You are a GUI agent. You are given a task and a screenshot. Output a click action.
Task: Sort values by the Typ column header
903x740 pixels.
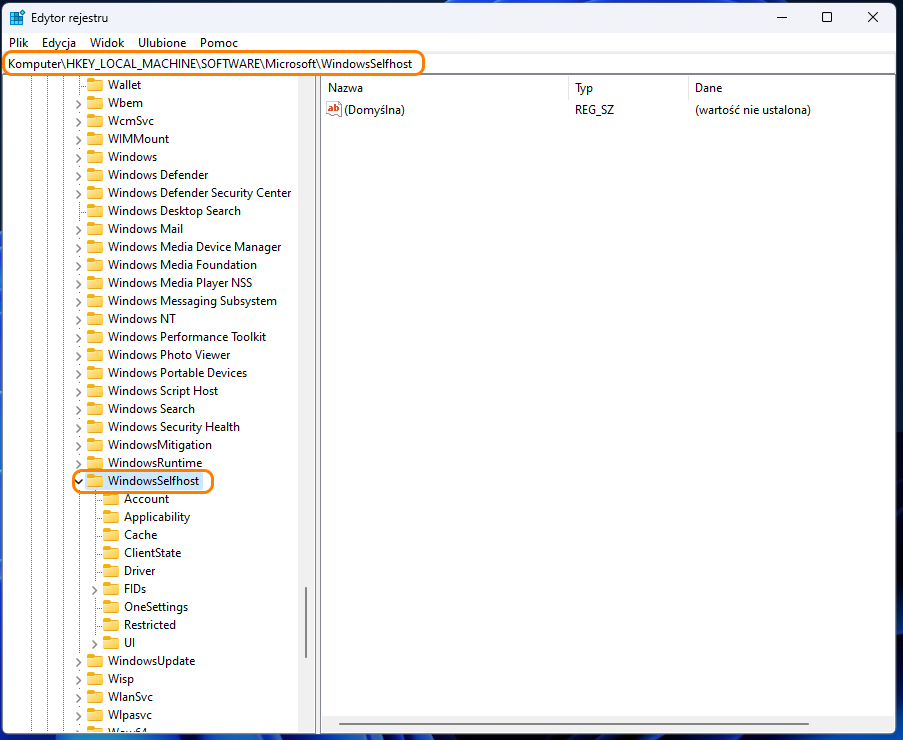click(x=628, y=88)
